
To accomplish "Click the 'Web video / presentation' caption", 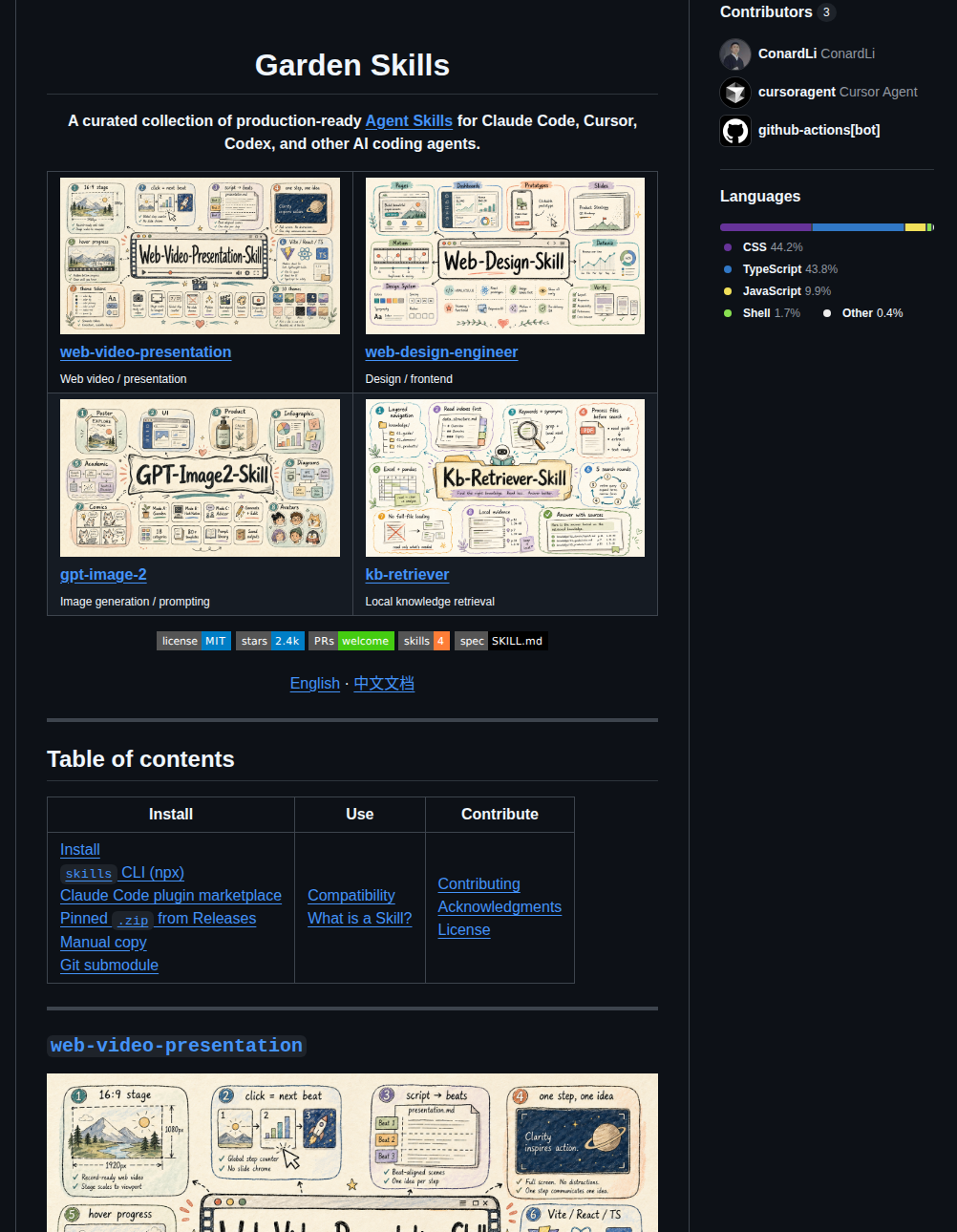I will pos(123,379).
